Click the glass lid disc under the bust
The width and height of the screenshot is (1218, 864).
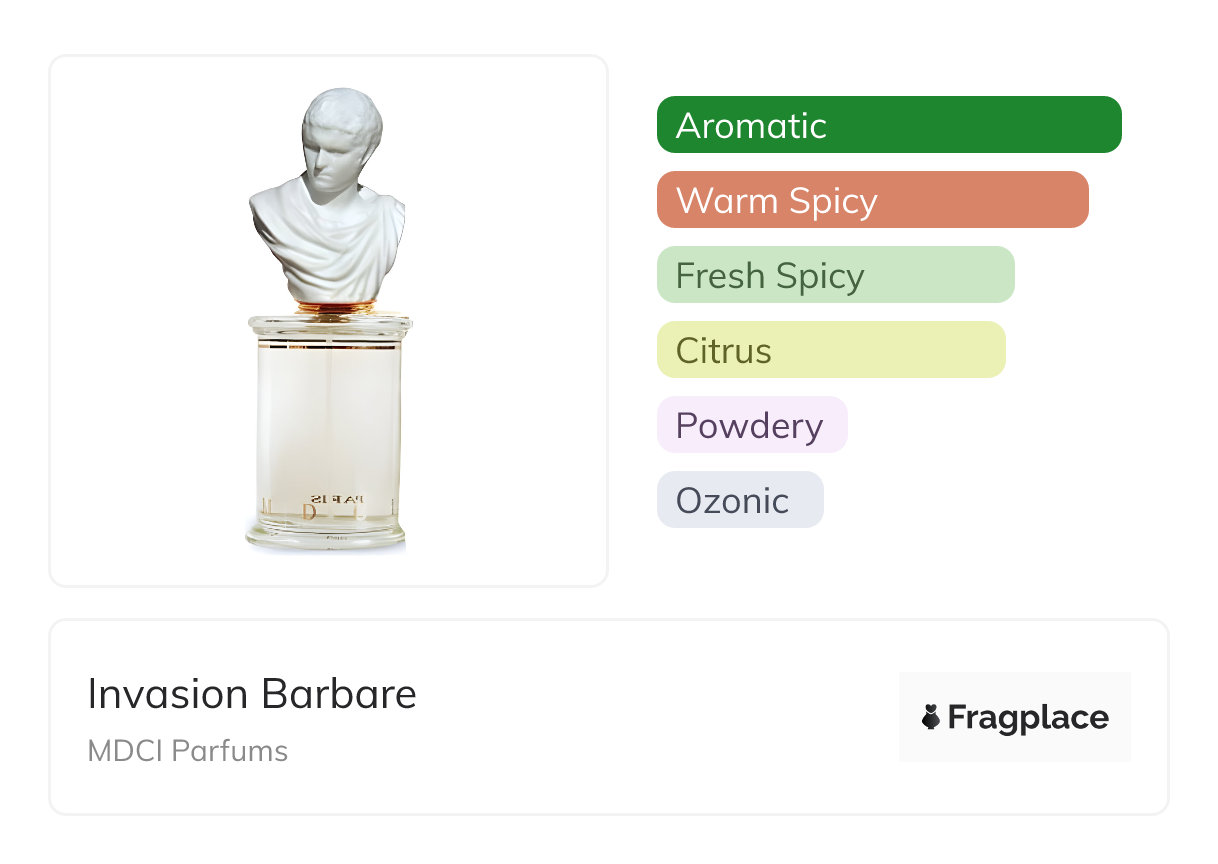tap(330, 323)
